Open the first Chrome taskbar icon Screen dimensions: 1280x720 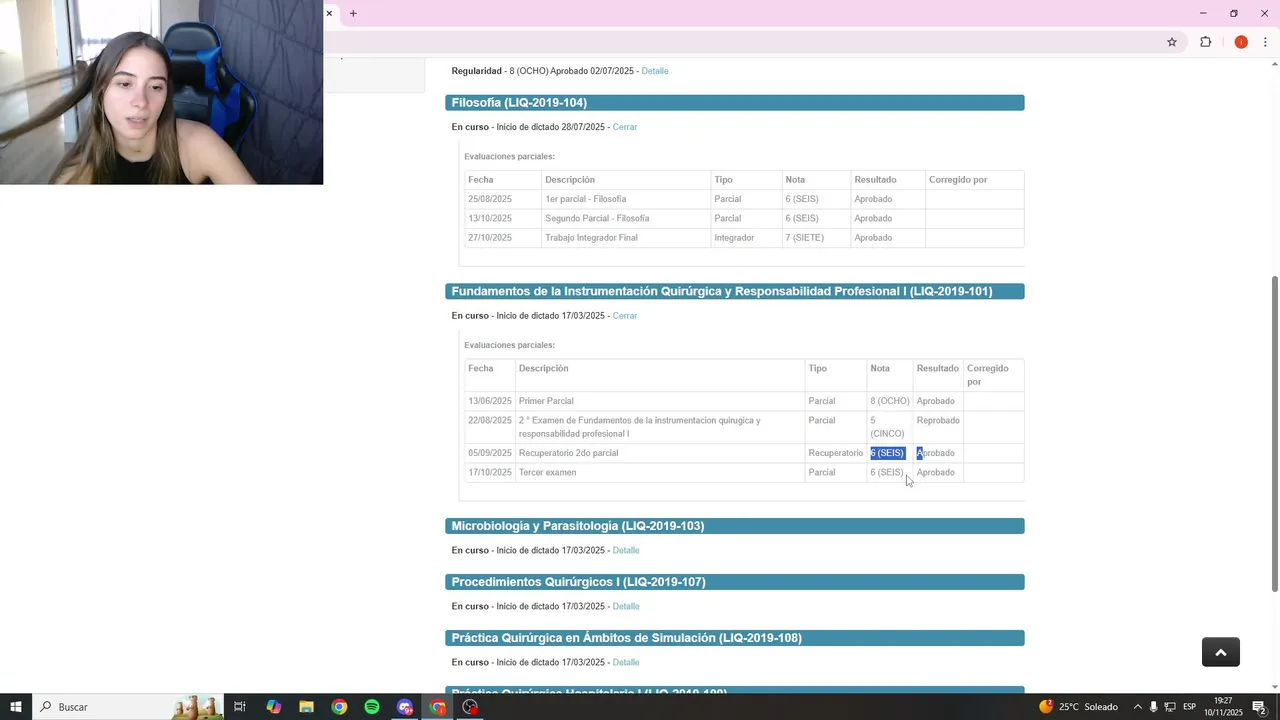339,707
